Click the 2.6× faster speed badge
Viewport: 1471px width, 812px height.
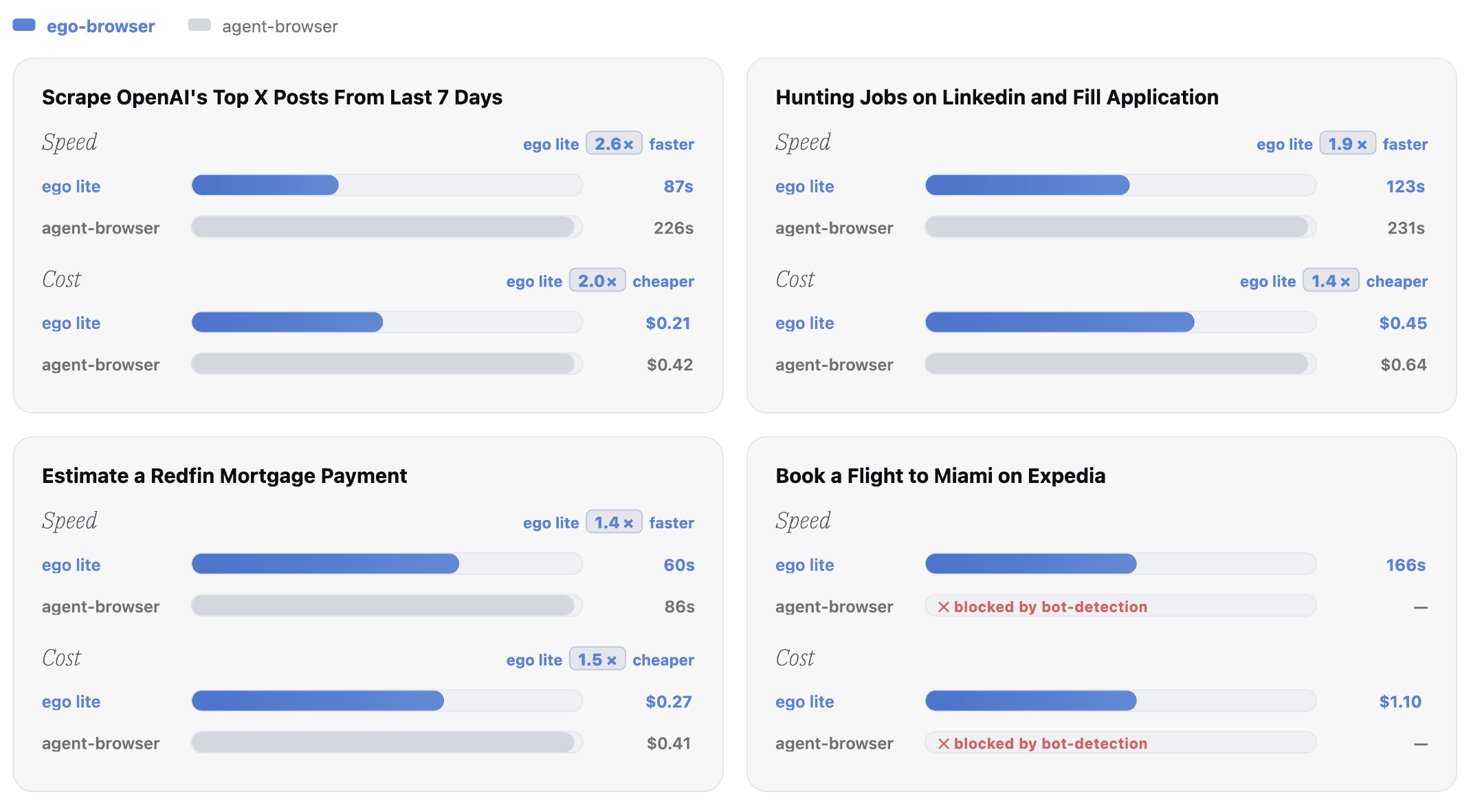point(614,144)
